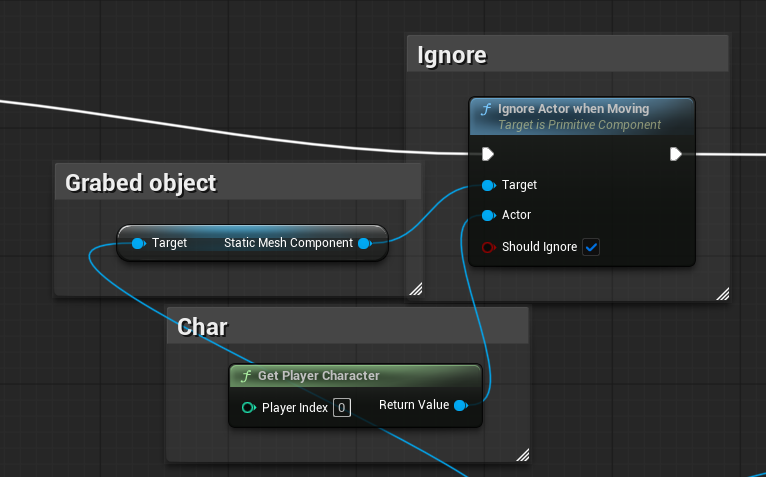Viewport: 766px width, 477px height.
Task: Click the Player Index value field
Action: pyautogui.click(x=342, y=408)
